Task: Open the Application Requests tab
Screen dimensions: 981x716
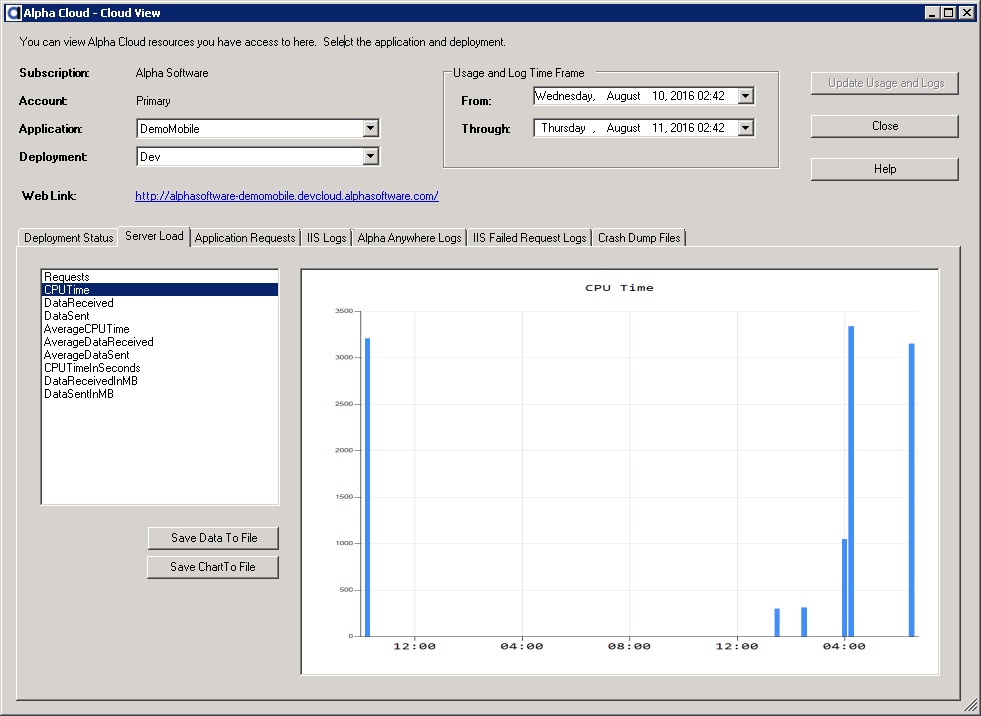Action: click(245, 238)
